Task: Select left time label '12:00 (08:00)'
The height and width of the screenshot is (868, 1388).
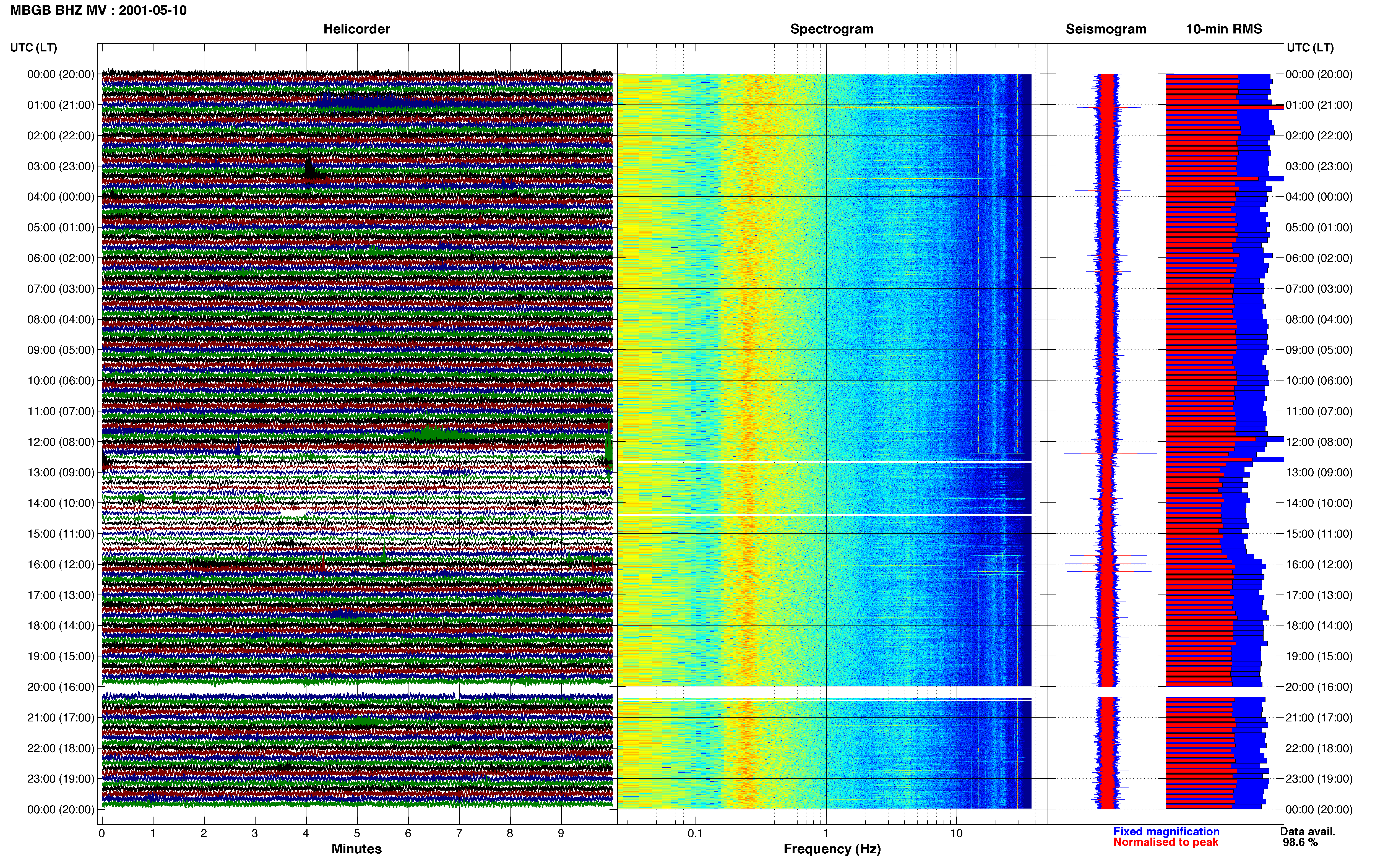Action: [x=60, y=442]
